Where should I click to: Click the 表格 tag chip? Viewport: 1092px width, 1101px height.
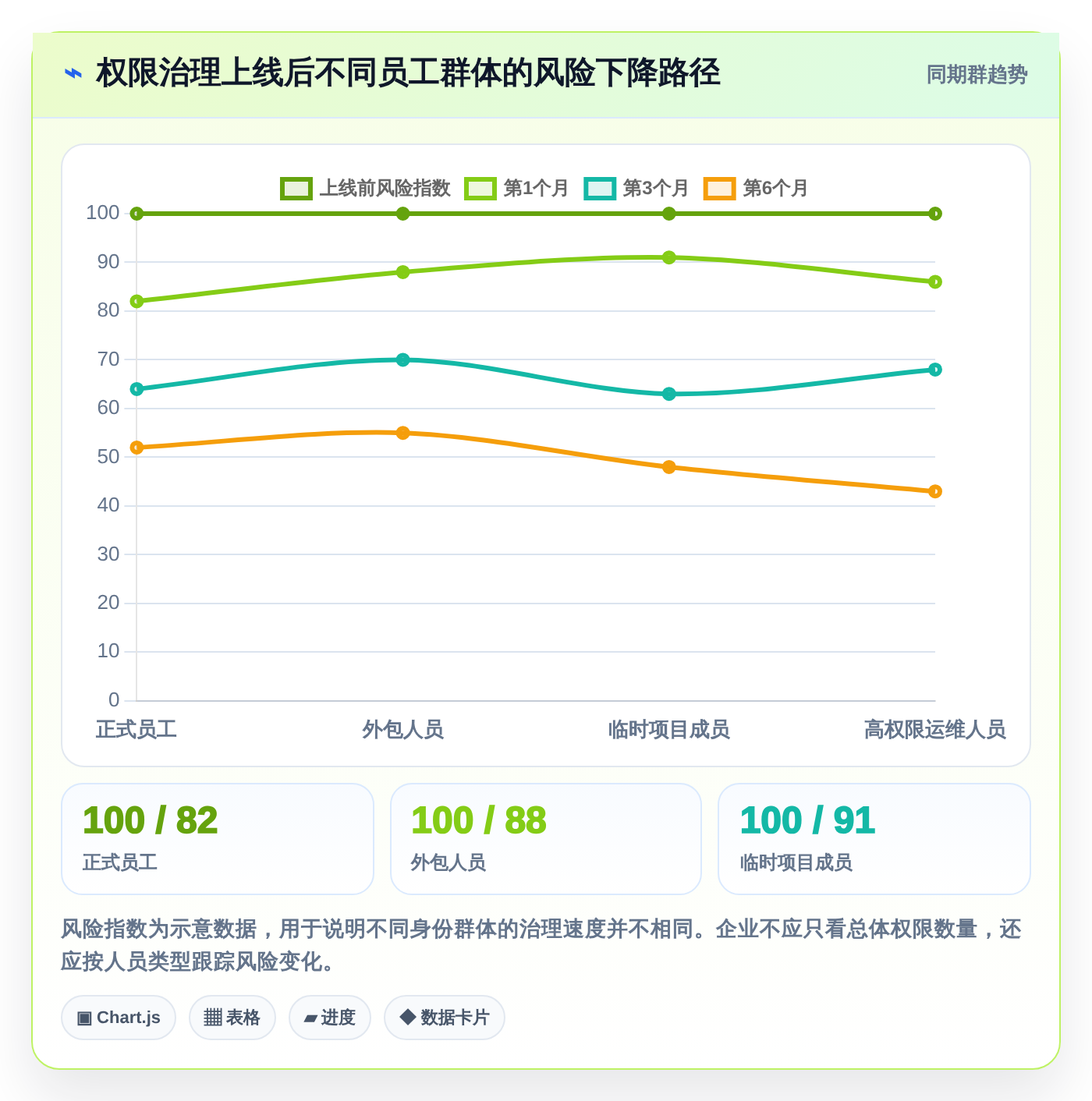(232, 1018)
